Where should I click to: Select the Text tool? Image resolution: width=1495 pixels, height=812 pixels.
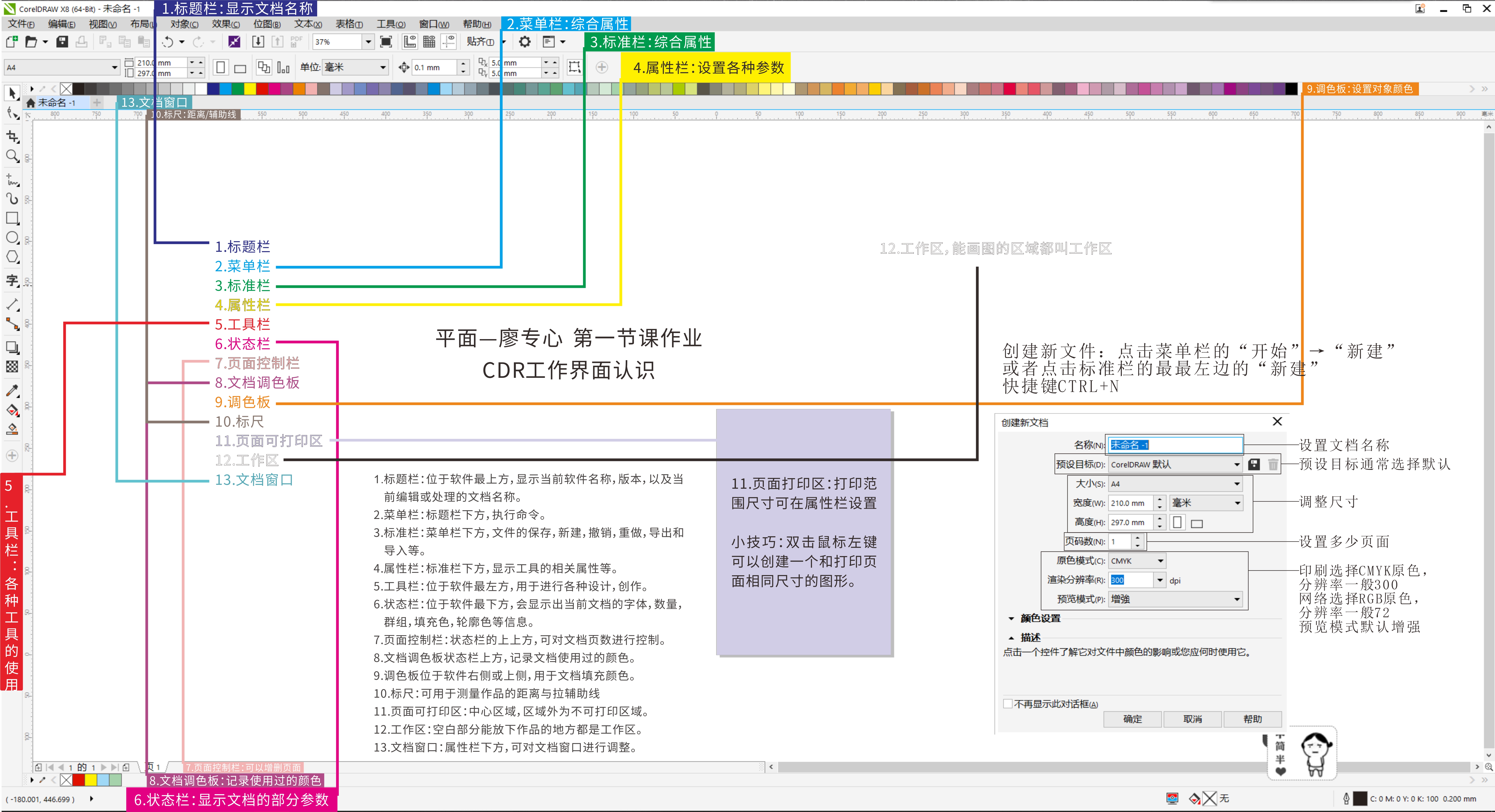(12, 281)
